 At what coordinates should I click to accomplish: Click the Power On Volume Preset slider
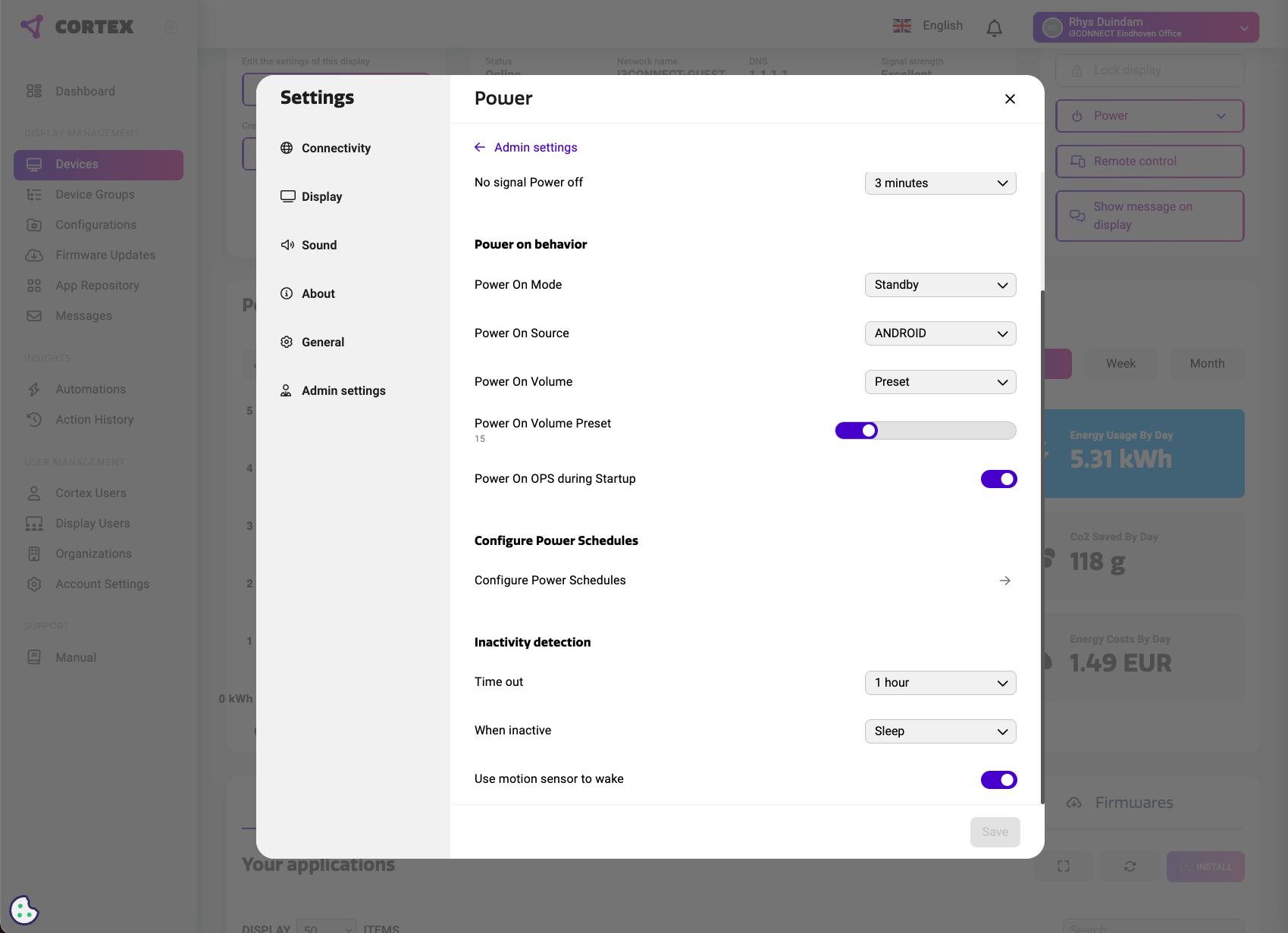tap(925, 430)
